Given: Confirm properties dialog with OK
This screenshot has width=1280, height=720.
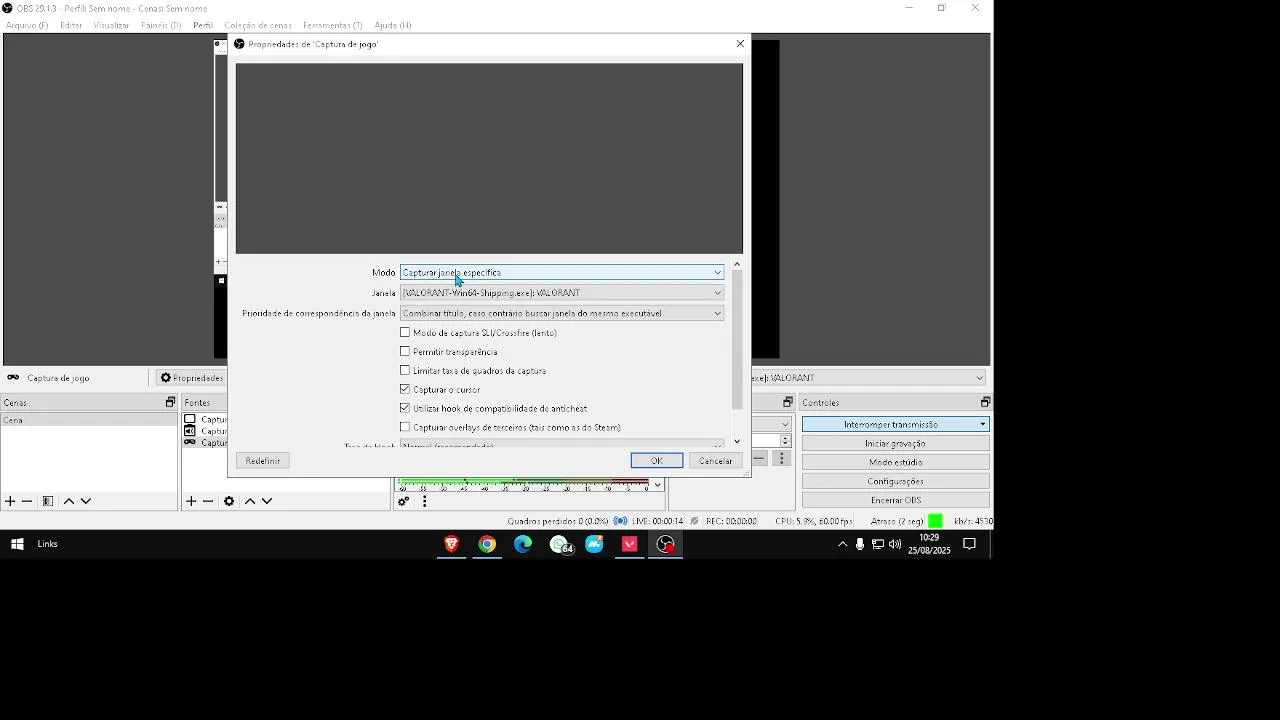Looking at the screenshot, I should pos(657,461).
